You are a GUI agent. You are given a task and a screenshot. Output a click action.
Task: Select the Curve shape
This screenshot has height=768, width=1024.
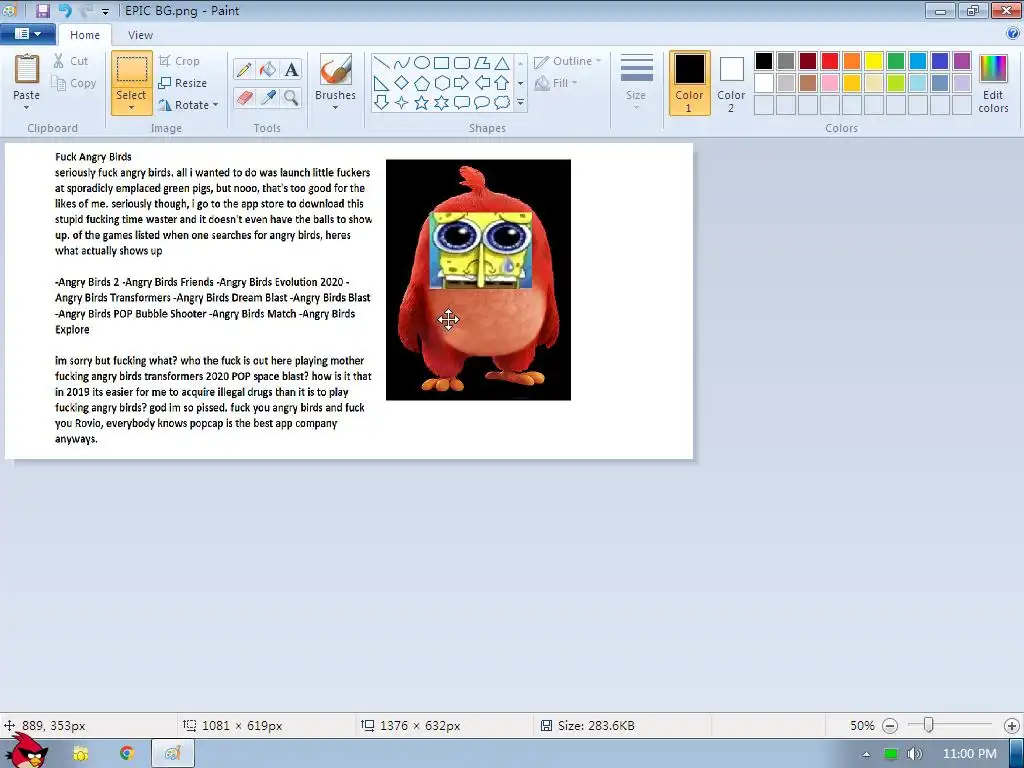(402, 63)
